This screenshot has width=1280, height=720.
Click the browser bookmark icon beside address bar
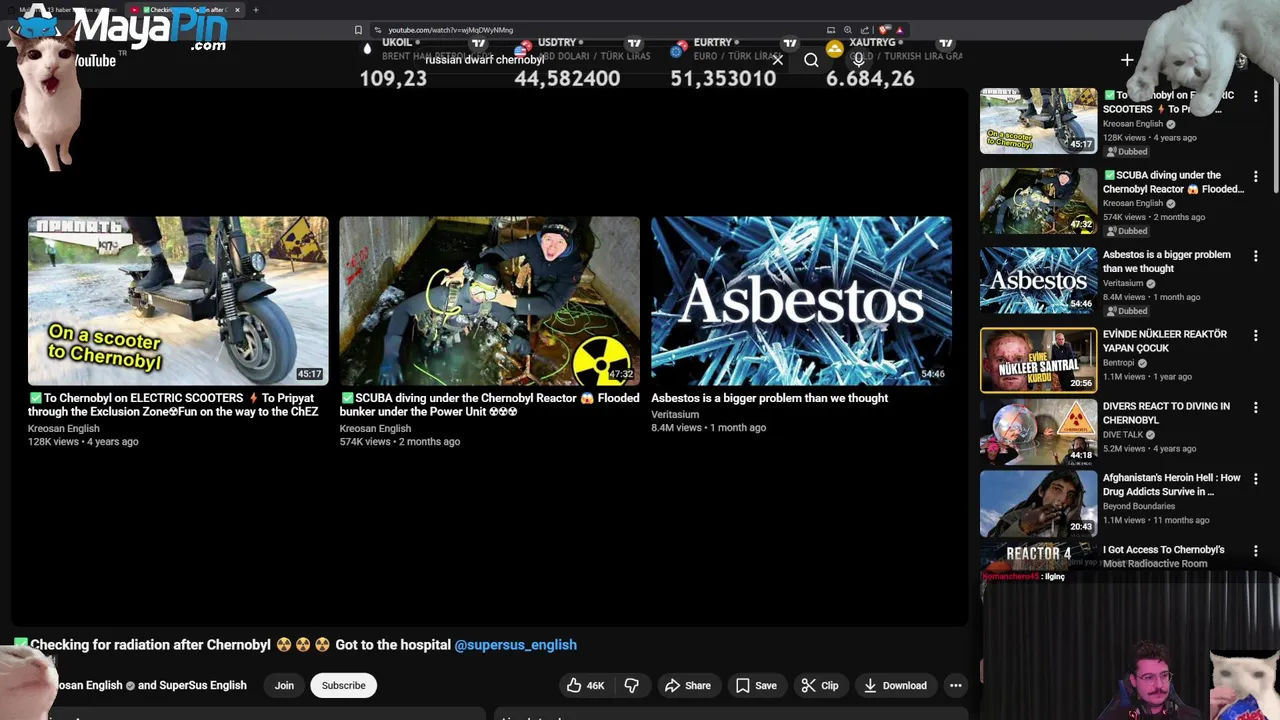358,30
